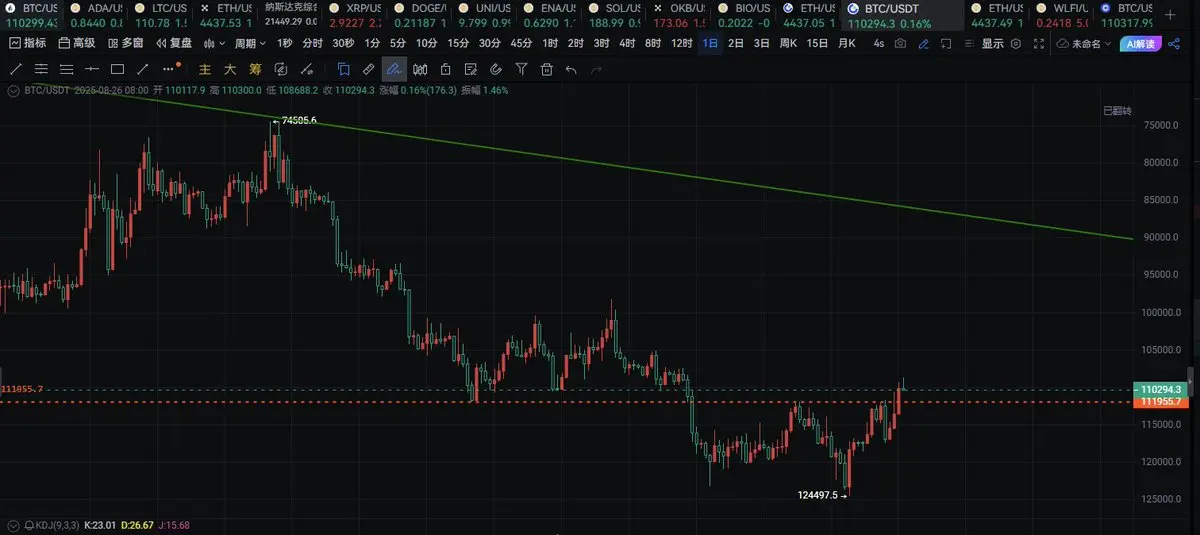Switch to the XRP/US ticker tab
The height and width of the screenshot is (535, 1200).
353,14
